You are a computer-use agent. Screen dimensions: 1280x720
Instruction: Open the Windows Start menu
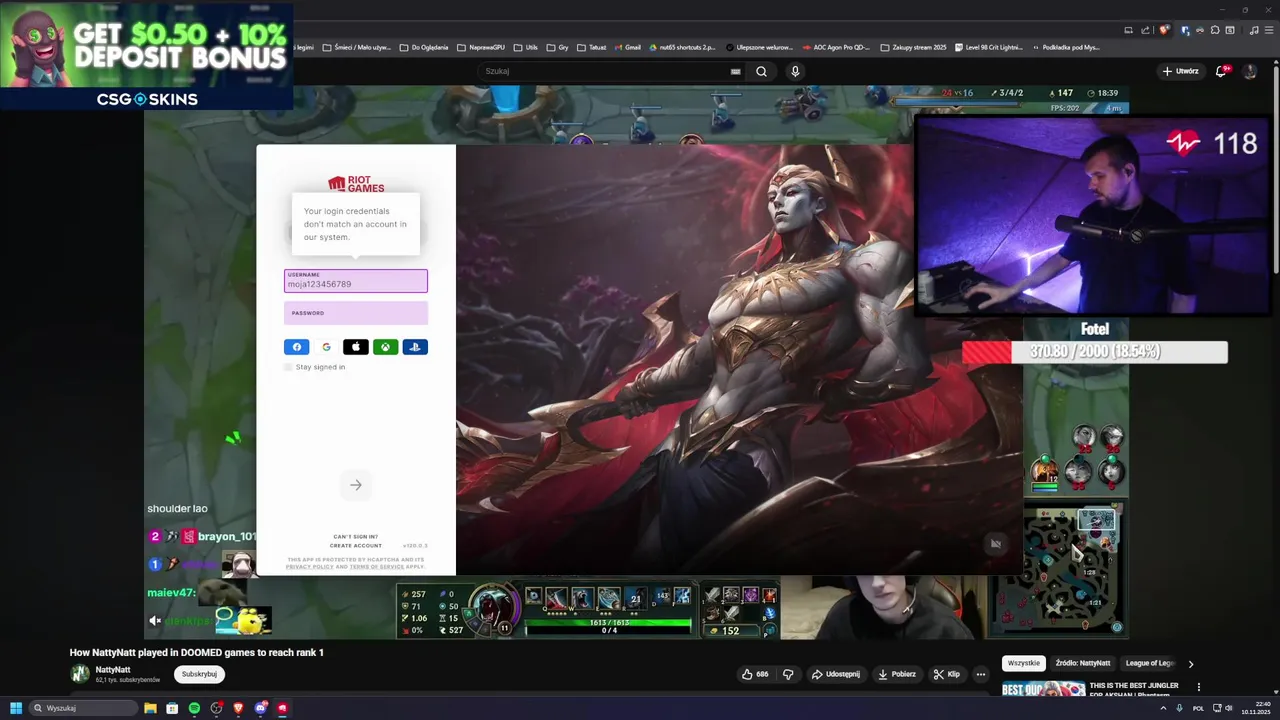(x=15, y=708)
